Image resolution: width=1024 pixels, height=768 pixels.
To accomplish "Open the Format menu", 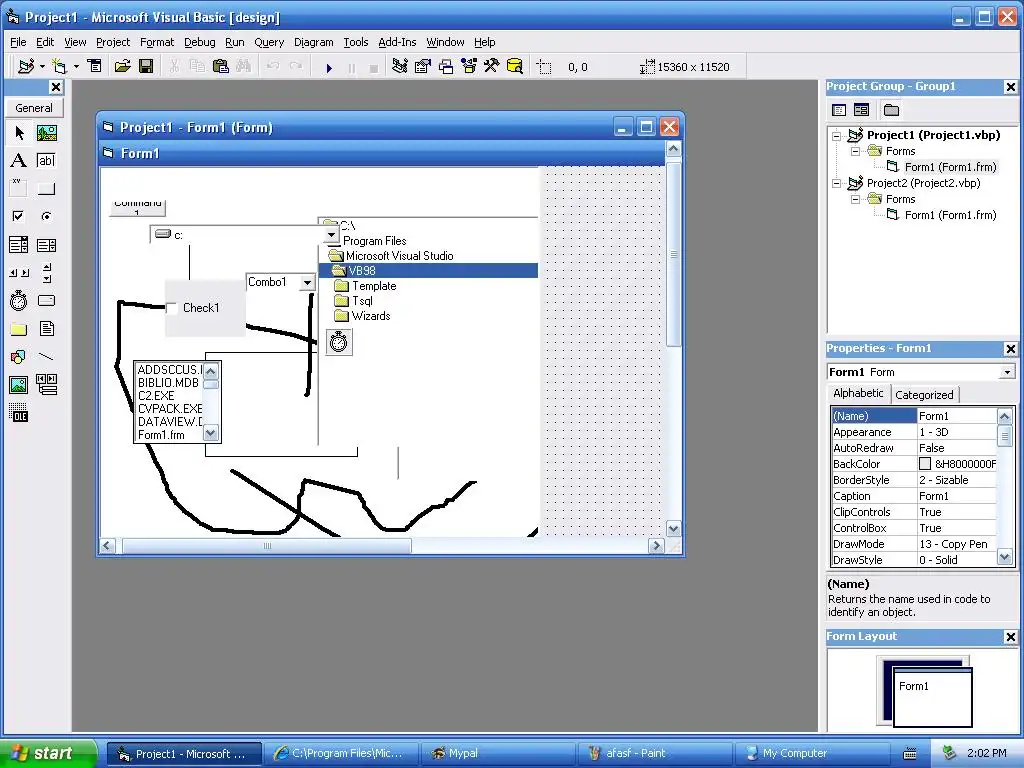I will coord(157,42).
